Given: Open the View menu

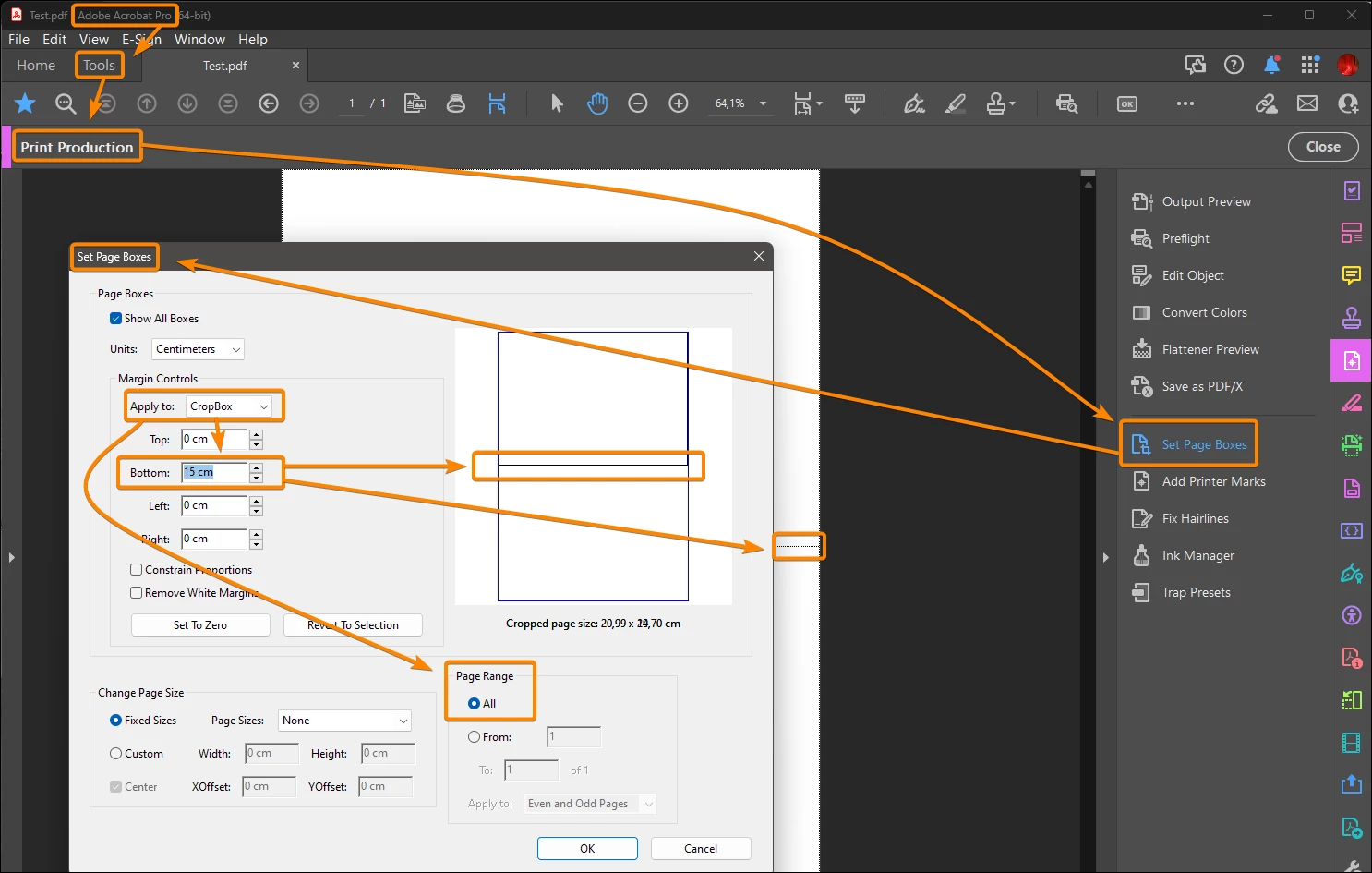Looking at the screenshot, I should pos(94,40).
